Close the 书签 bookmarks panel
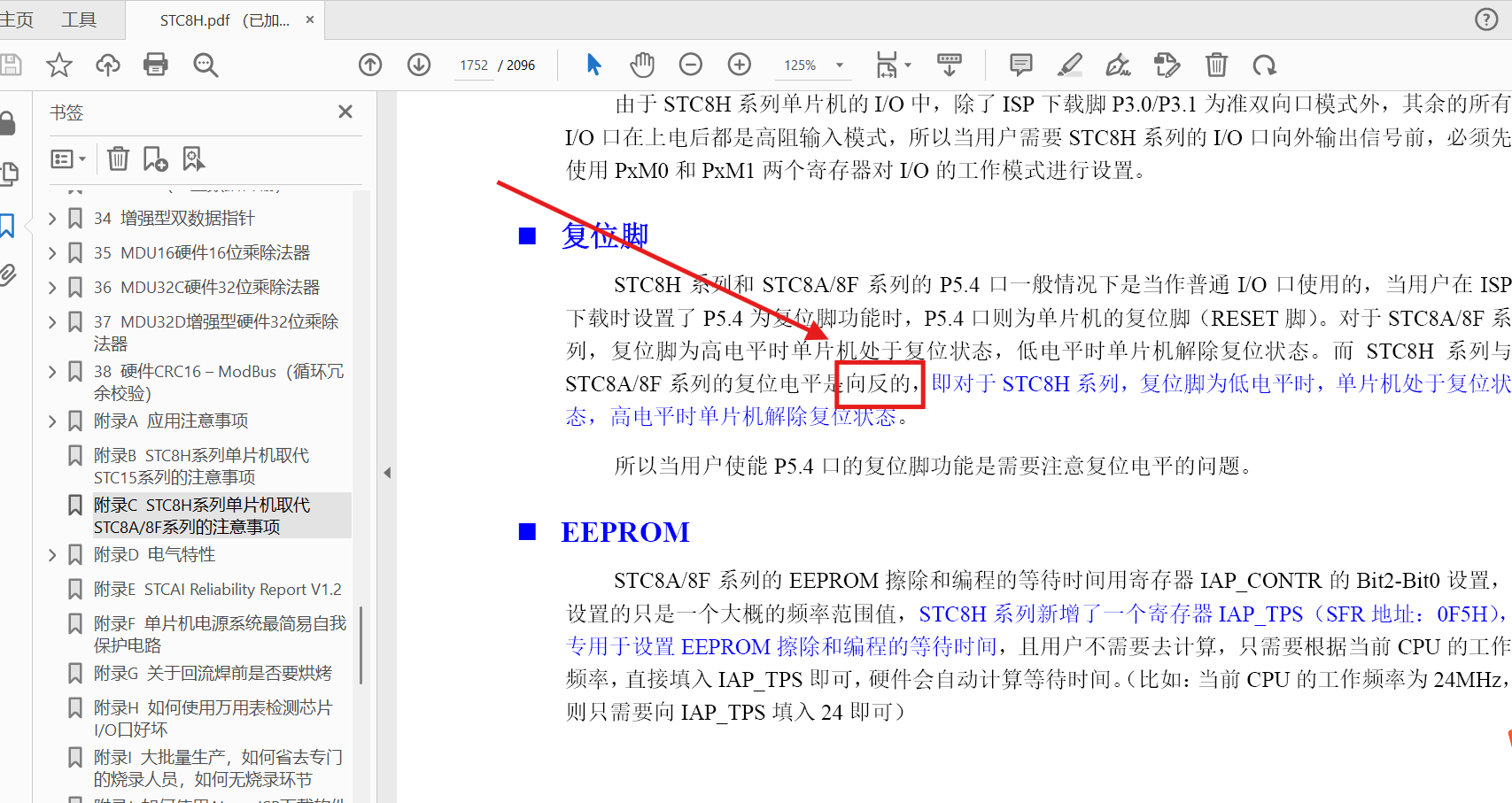Screen dimensions: 1512x803 (345, 112)
